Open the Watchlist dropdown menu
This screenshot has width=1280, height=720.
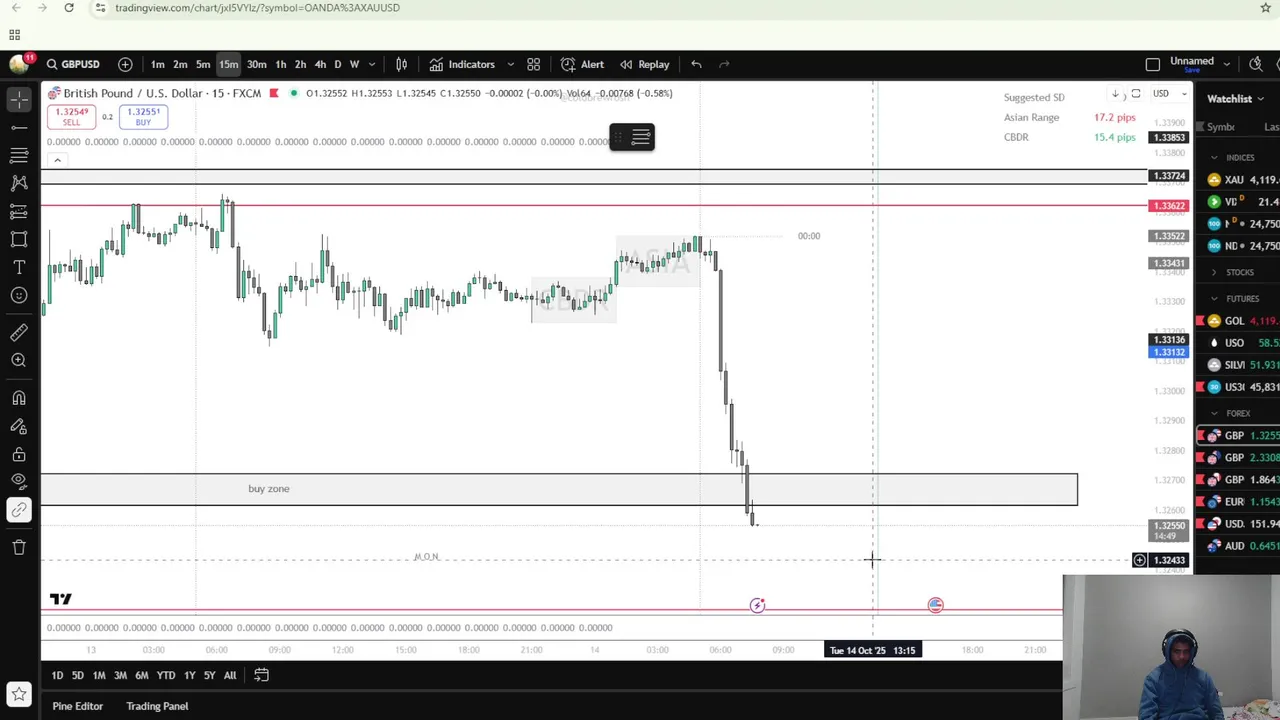click(x=1235, y=98)
